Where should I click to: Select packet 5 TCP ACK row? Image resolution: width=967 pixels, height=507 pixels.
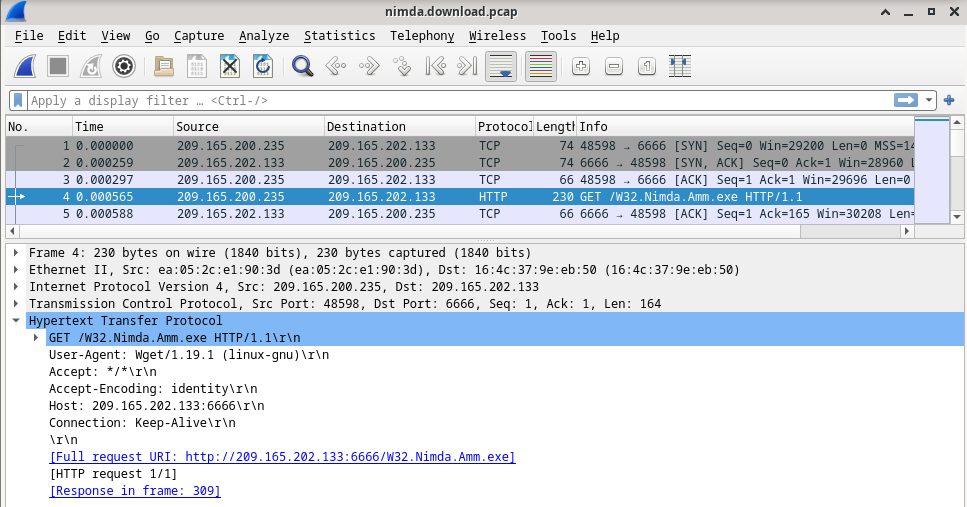(x=460, y=213)
